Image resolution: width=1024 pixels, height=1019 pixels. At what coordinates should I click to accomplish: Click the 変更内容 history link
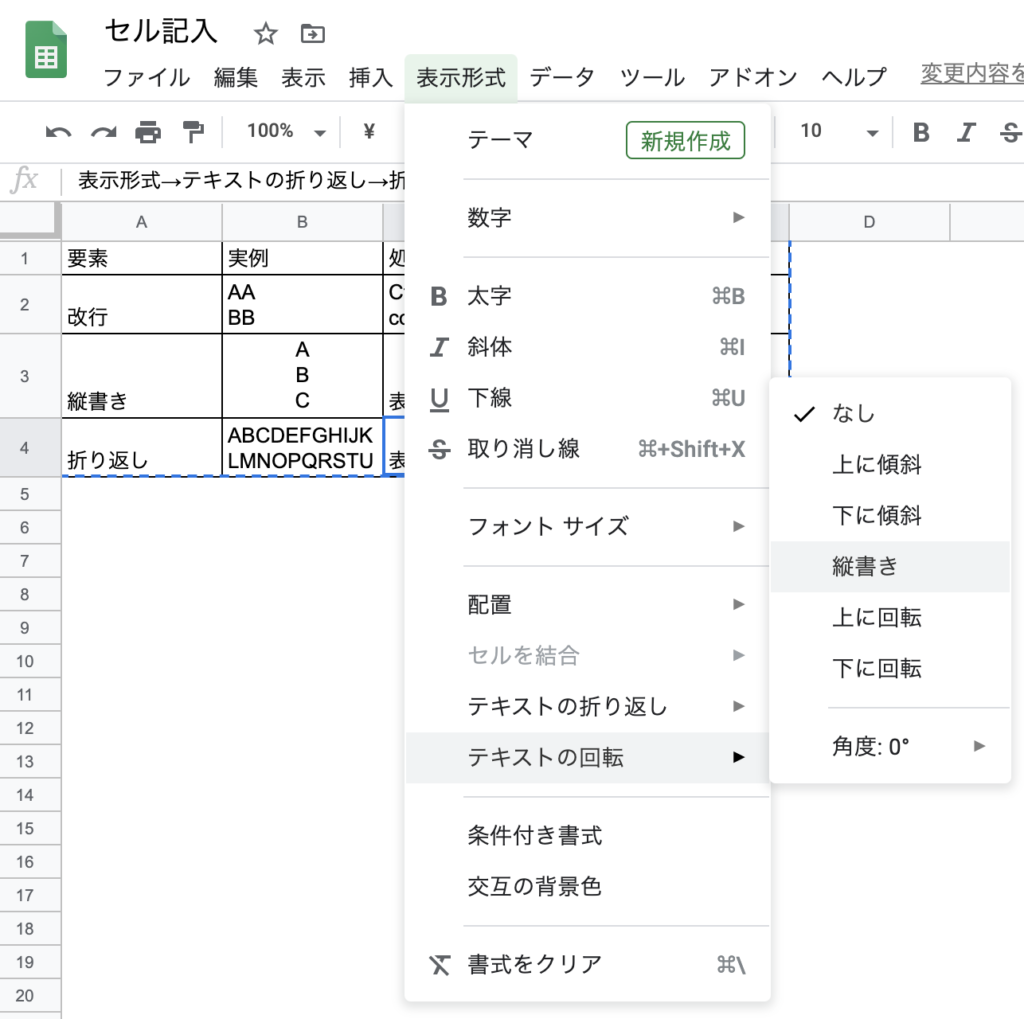(x=972, y=74)
